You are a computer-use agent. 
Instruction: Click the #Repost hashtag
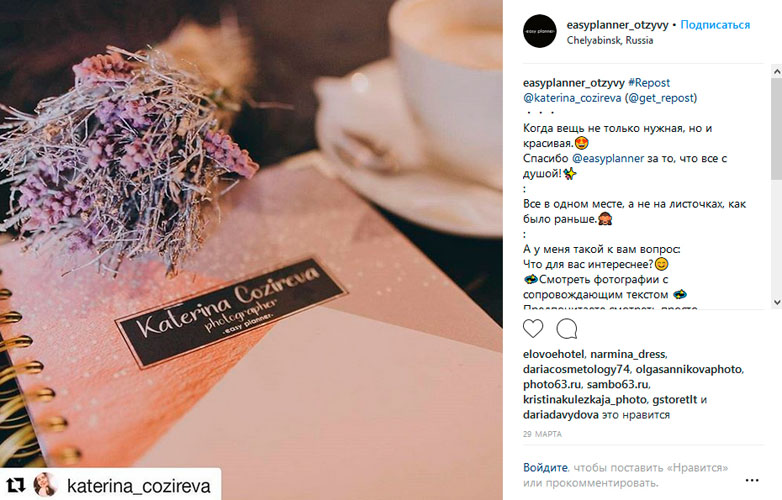649,83
